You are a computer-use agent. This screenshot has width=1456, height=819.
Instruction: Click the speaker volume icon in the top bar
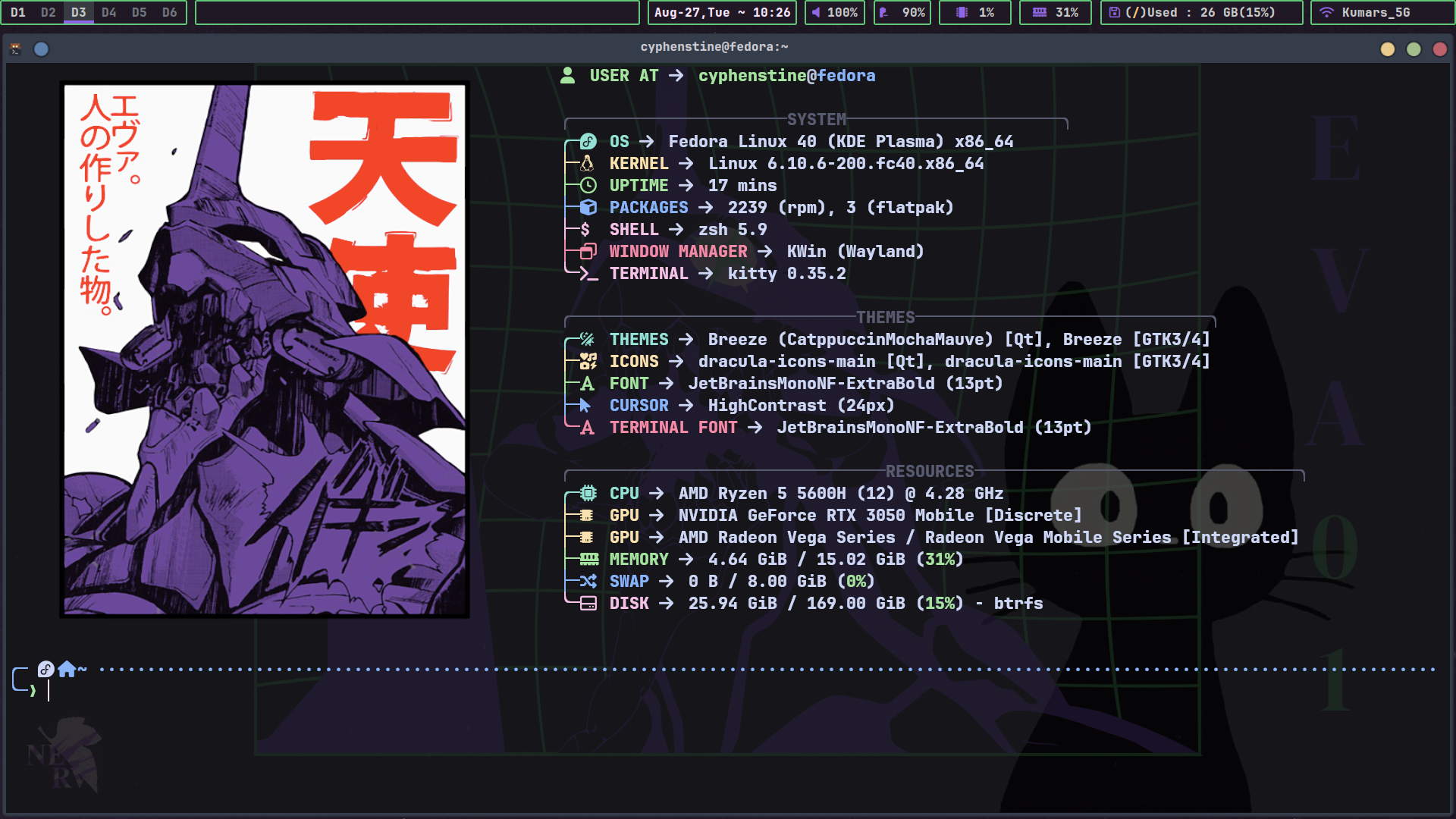point(817,12)
